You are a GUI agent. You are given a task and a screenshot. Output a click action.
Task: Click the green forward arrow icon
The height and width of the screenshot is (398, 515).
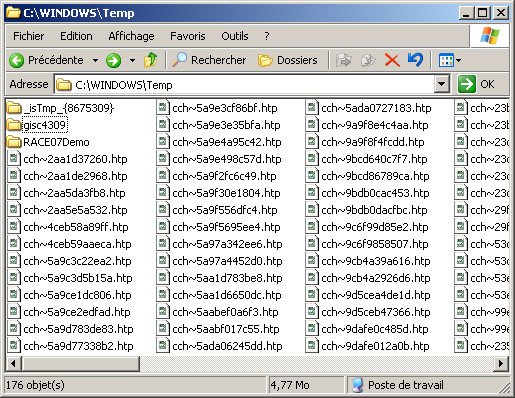click(x=113, y=61)
